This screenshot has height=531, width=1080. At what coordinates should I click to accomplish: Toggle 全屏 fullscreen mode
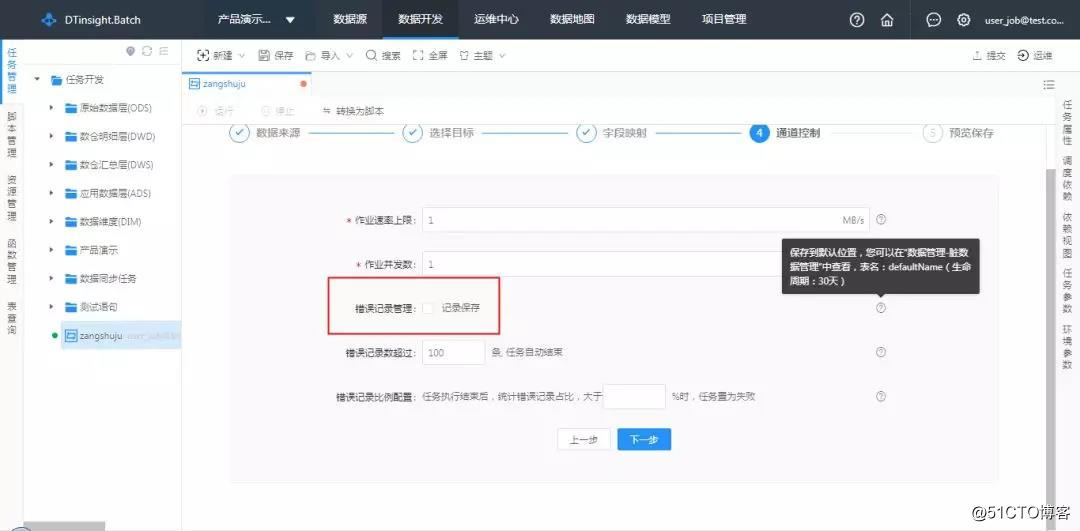pyautogui.click(x=430, y=56)
